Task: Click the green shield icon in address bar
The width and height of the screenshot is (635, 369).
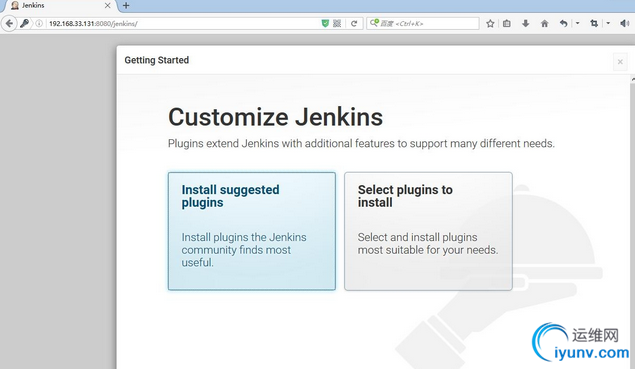Action: coord(325,23)
